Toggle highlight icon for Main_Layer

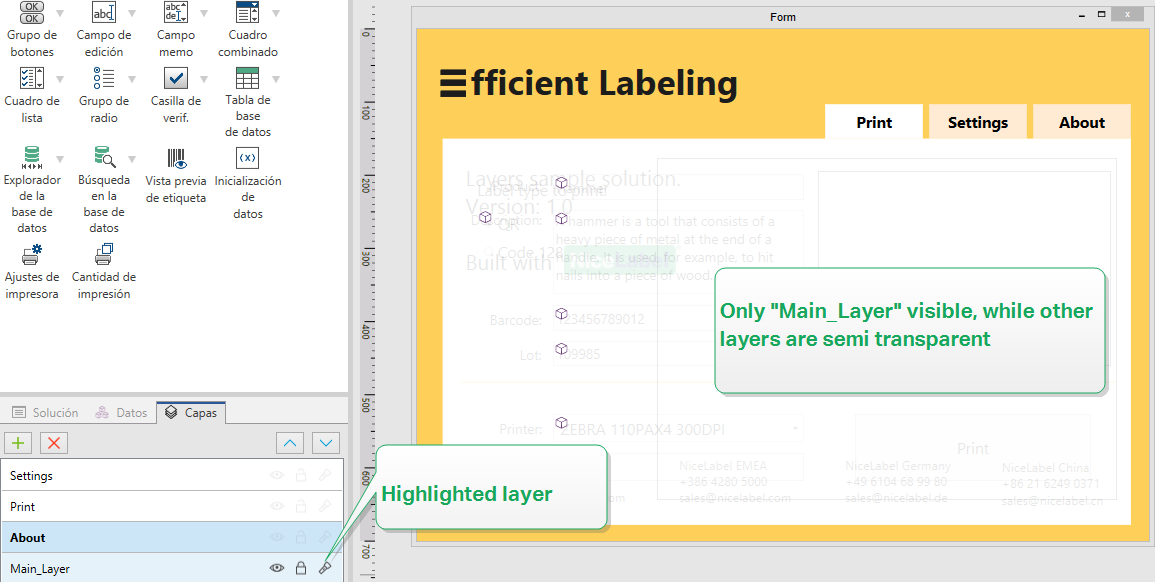(325, 568)
